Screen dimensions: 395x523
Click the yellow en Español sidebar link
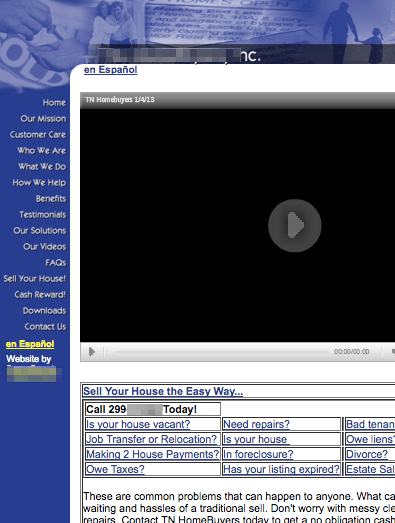(30, 344)
